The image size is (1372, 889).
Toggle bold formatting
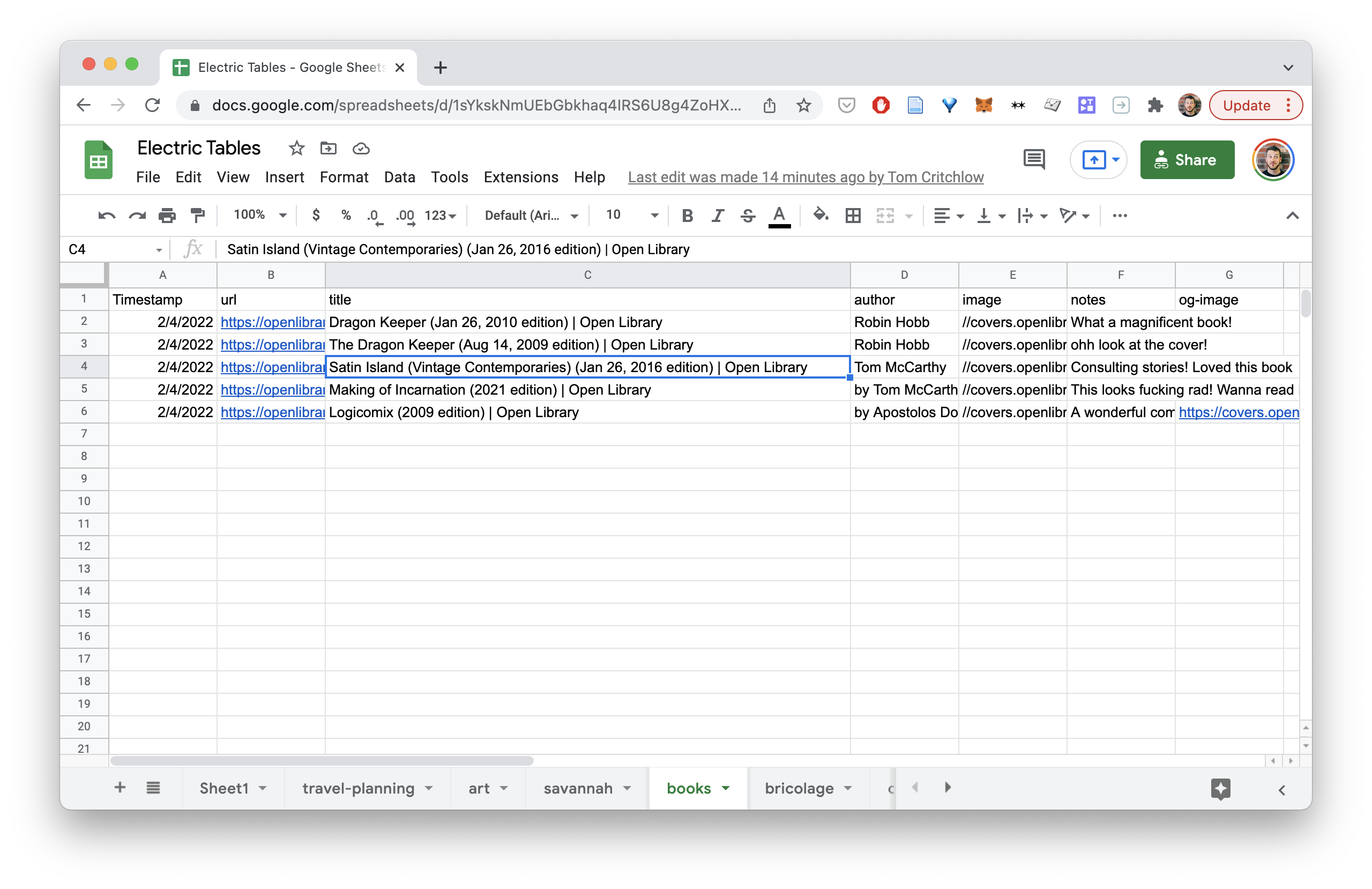687,216
